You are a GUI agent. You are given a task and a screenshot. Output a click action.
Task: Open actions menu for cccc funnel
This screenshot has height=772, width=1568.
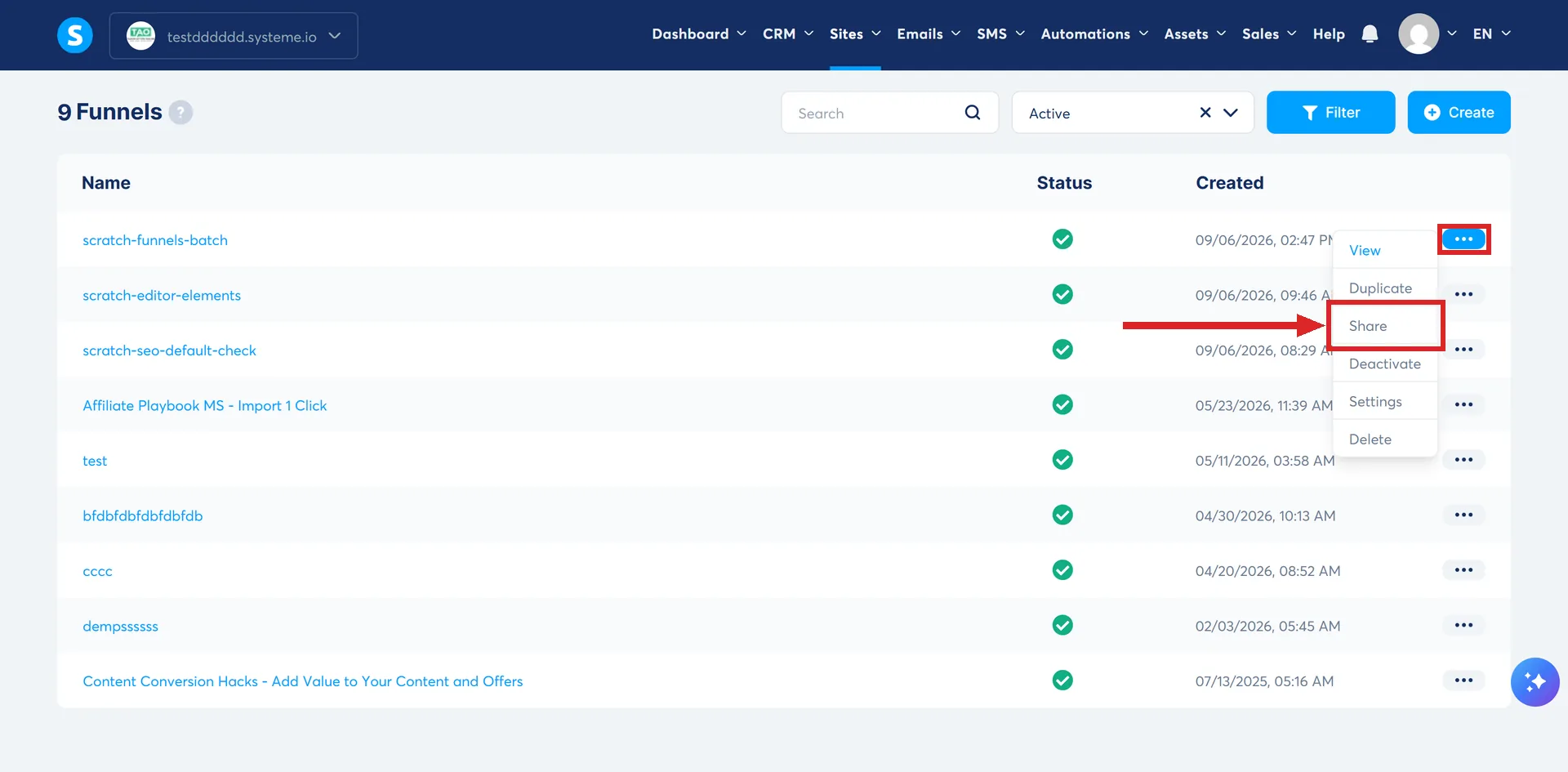1463,570
